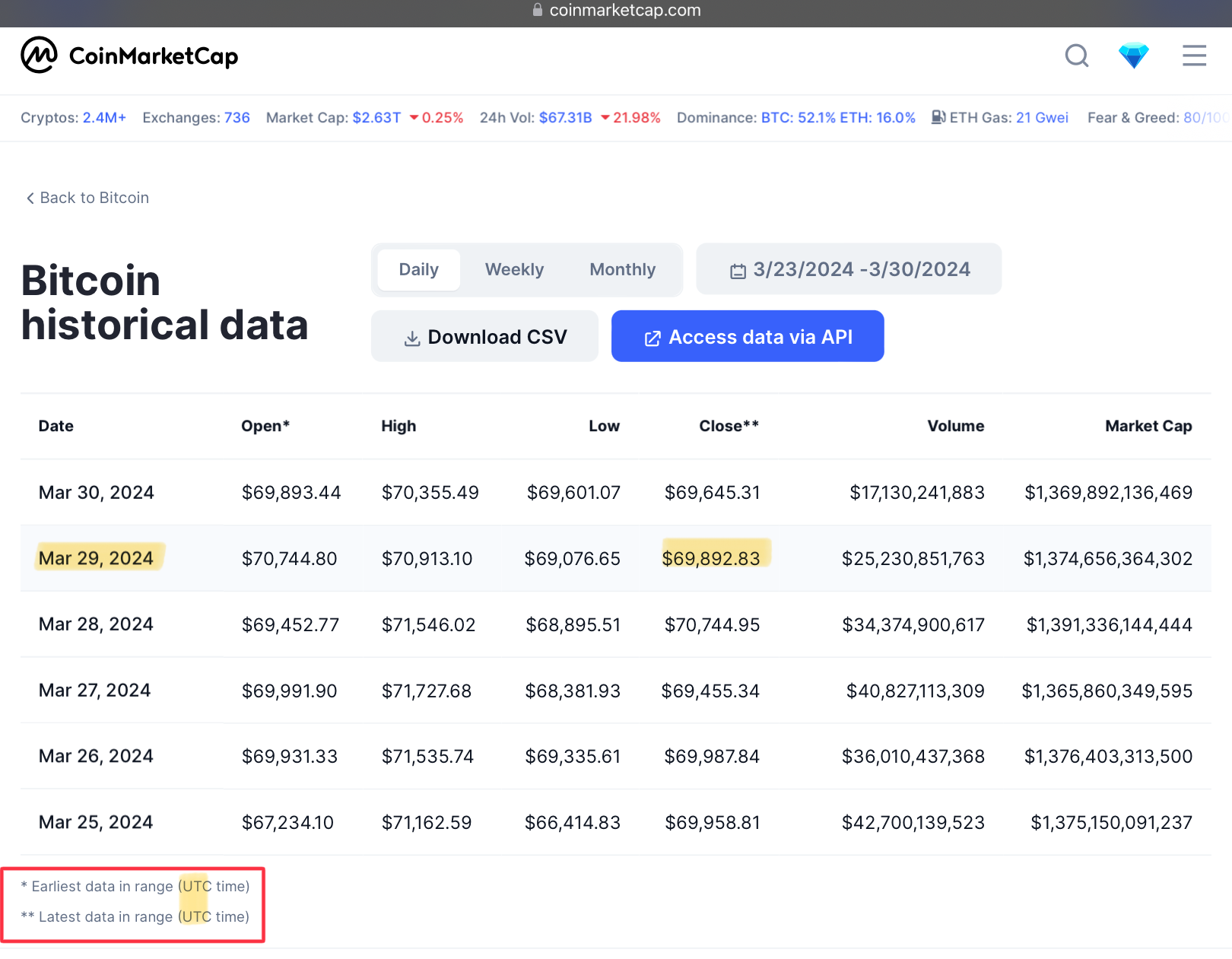Click the Market Cap column header
1232x959 pixels.
[1148, 426]
